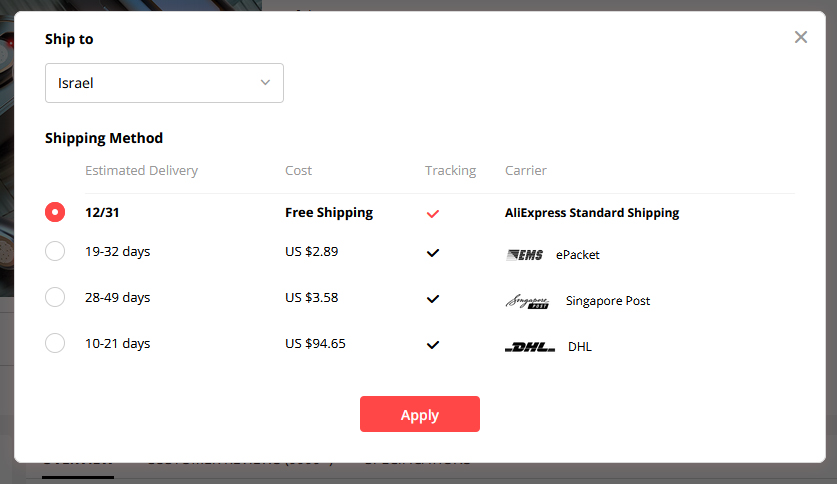Pick the DHL shipping radio button
Screen dimensions: 837x484
coord(55,343)
